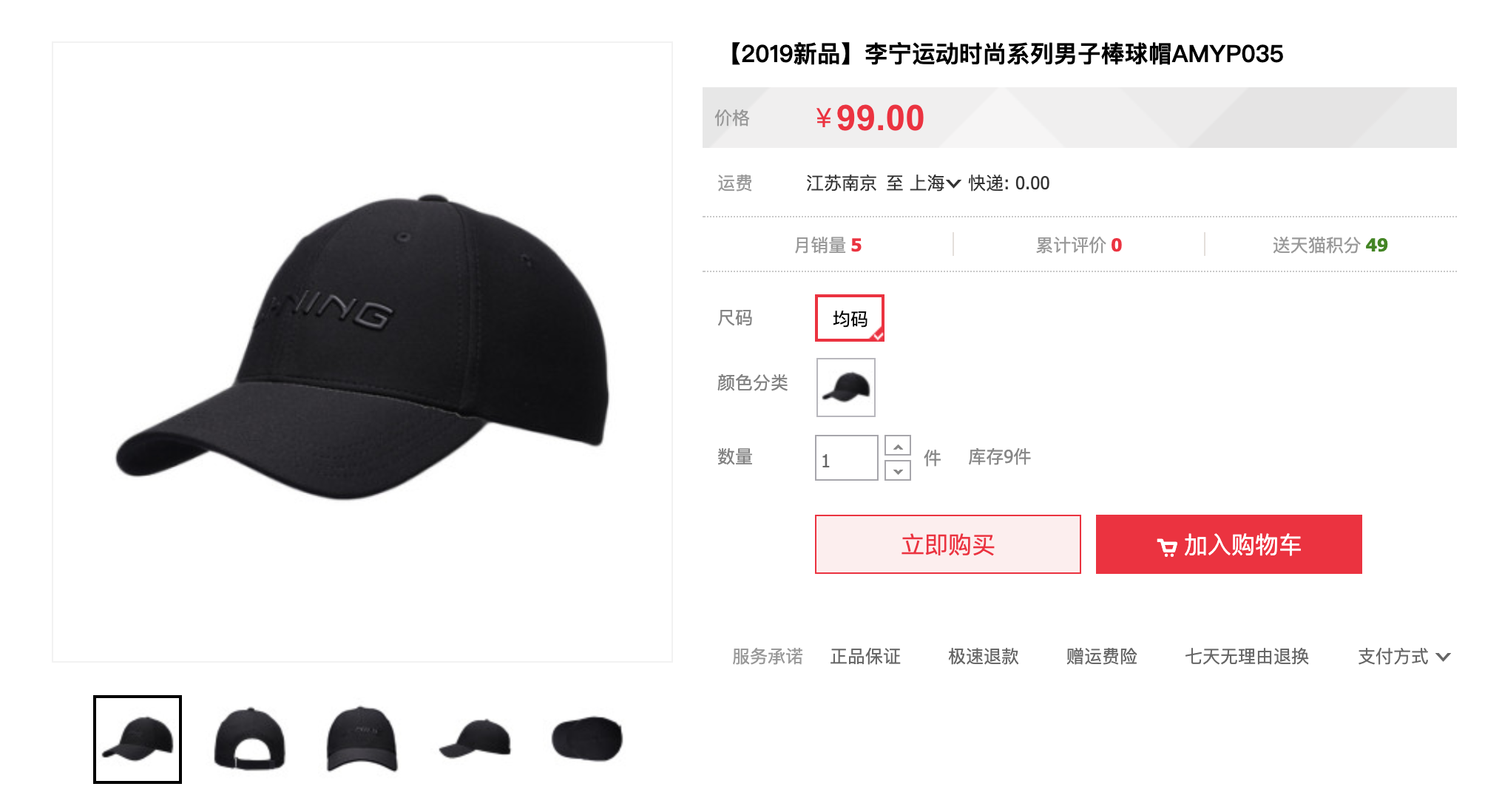Open the 月销量 monthly sales stat
Screen dimensions: 1485x812
[828, 245]
